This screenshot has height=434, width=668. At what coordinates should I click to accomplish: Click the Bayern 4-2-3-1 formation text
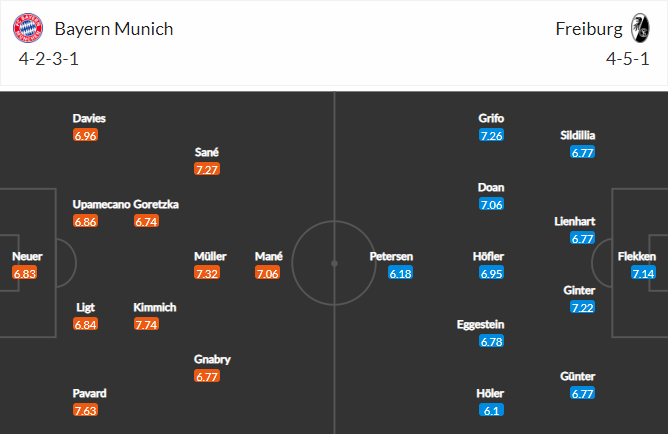pyautogui.click(x=49, y=59)
